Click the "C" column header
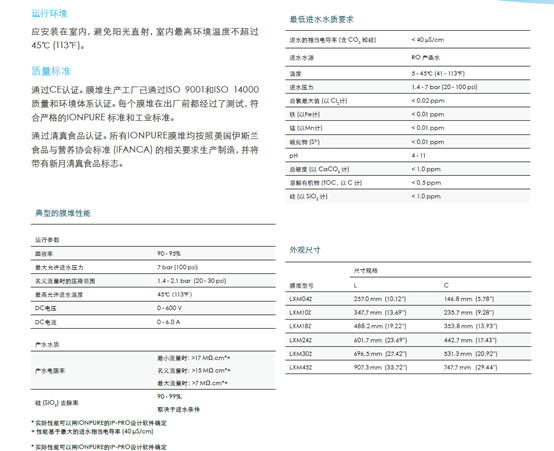 (446, 285)
